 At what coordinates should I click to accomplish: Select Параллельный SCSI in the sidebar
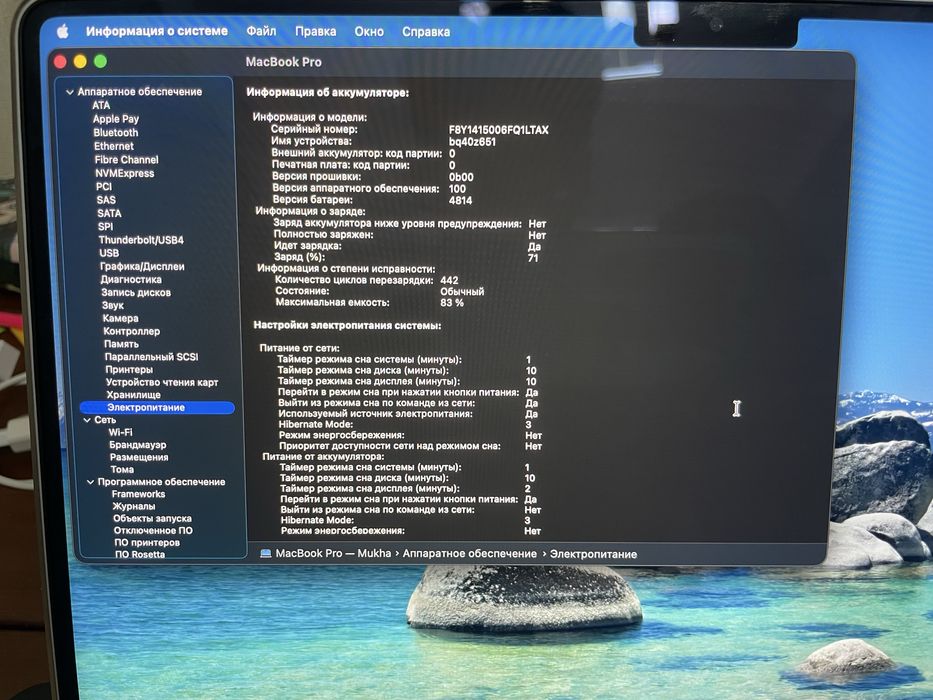tap(151, 357)
